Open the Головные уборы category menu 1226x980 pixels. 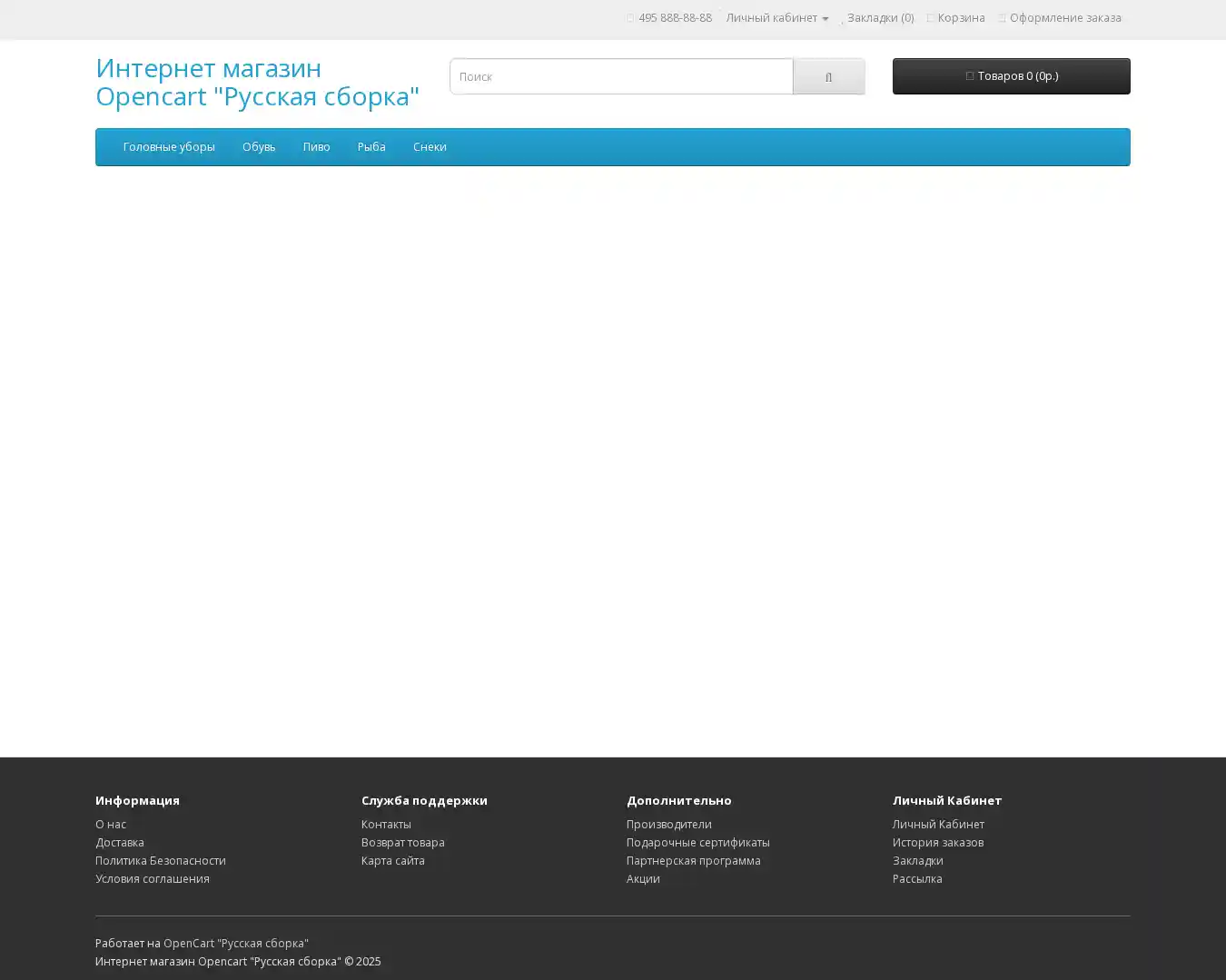[169, 147]
